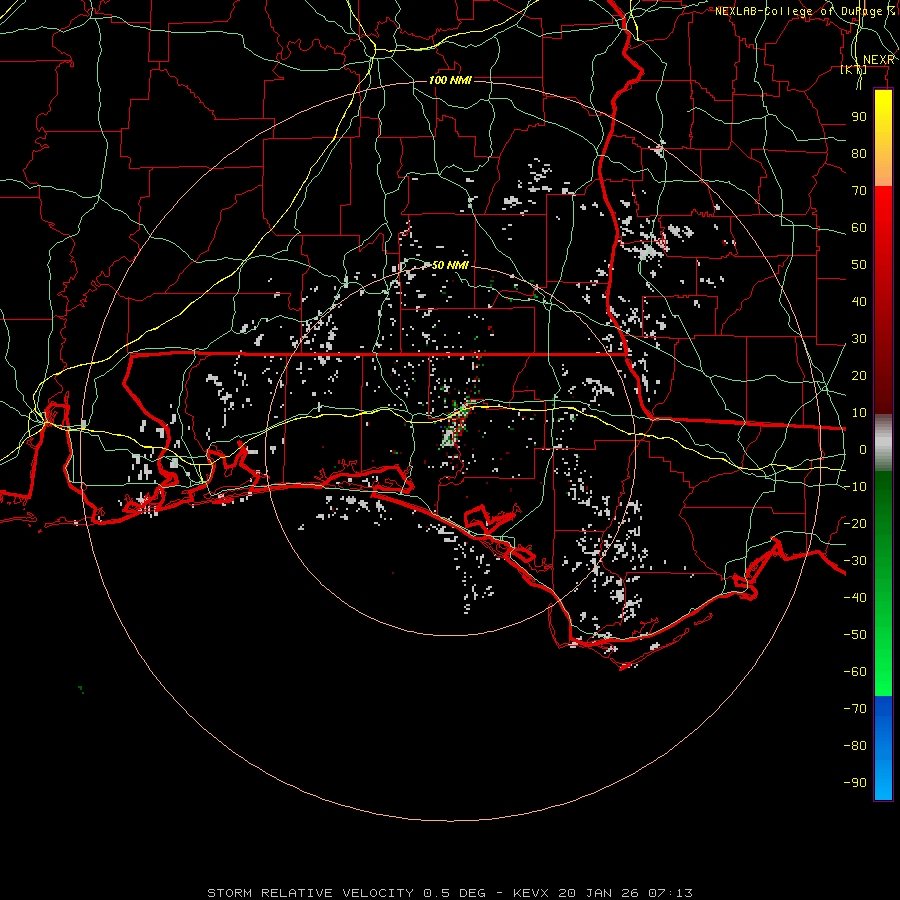Click the -30 value on velocity scale
The width and height of the screenshot is (900, 900).
(x=855, y=561)
